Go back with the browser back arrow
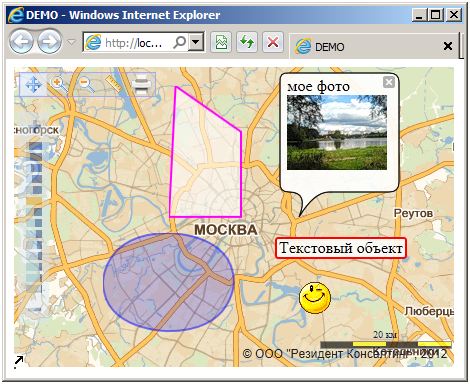Screen dimensions: 470x384 tap(21, 42)
